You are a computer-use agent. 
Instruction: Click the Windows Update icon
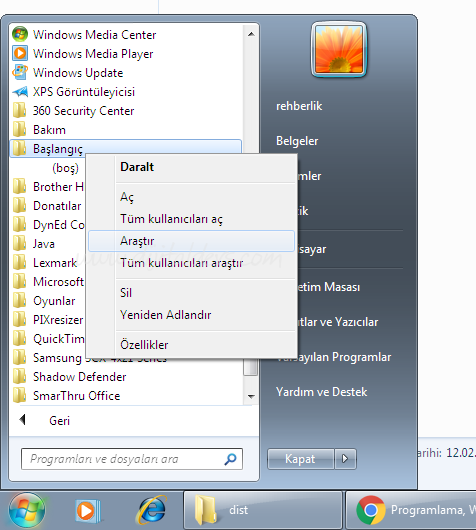point(20,72)
